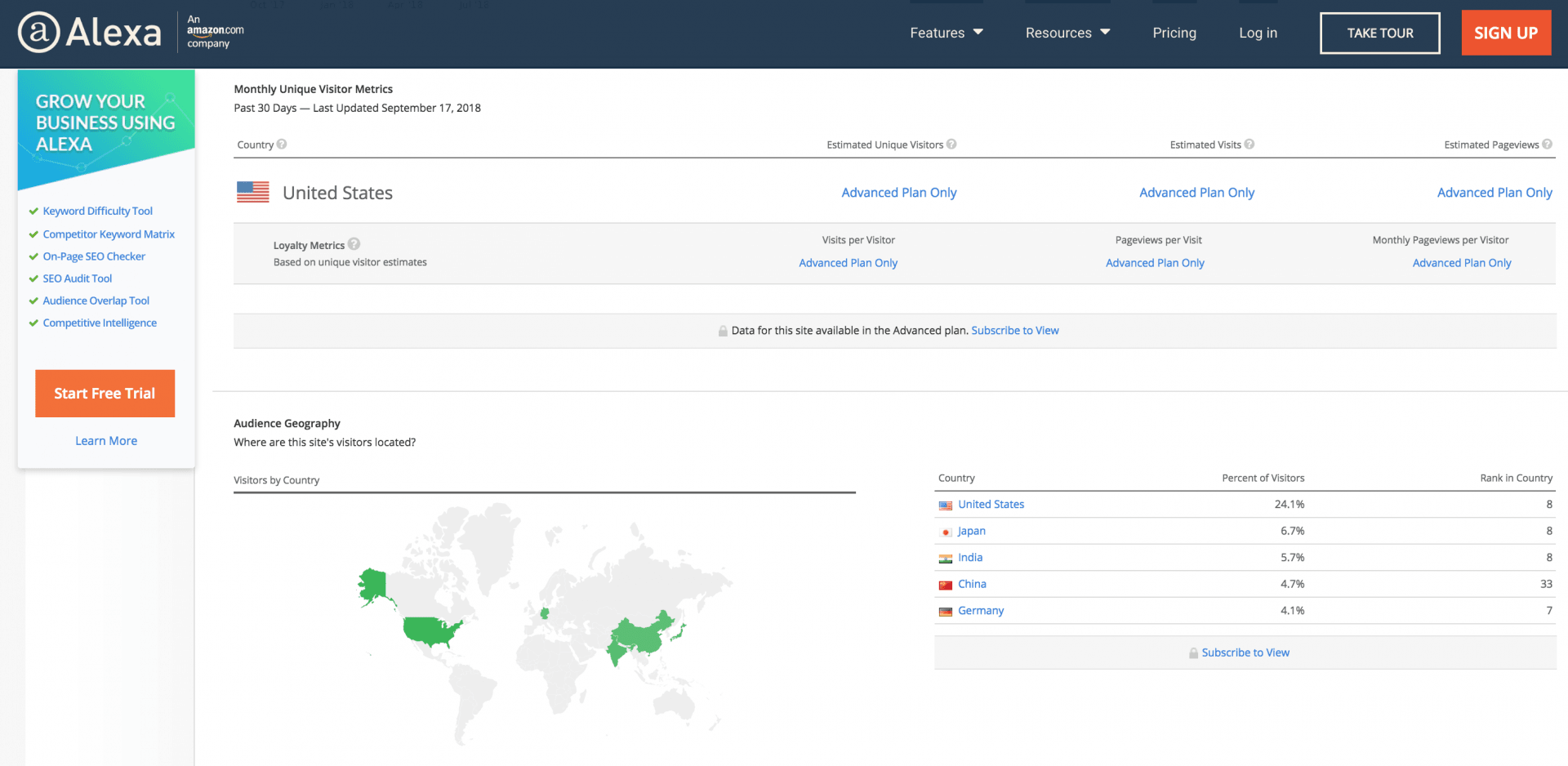Click the Germany flag icon
The width and height of the screenshot is (1568, 766).
pos(946,612)
